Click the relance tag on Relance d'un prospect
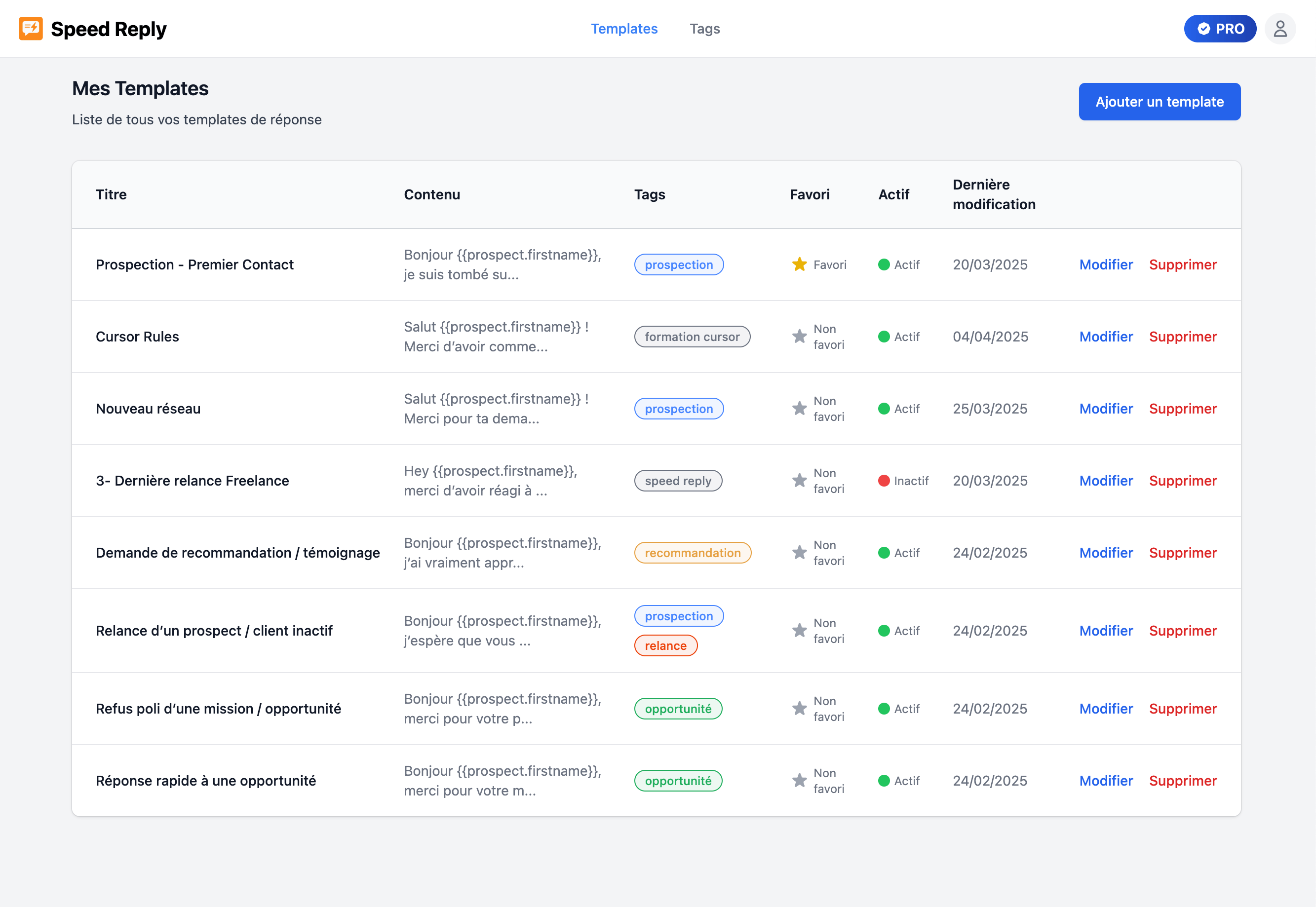This screenshot has width=1316, height=907. 666,645
